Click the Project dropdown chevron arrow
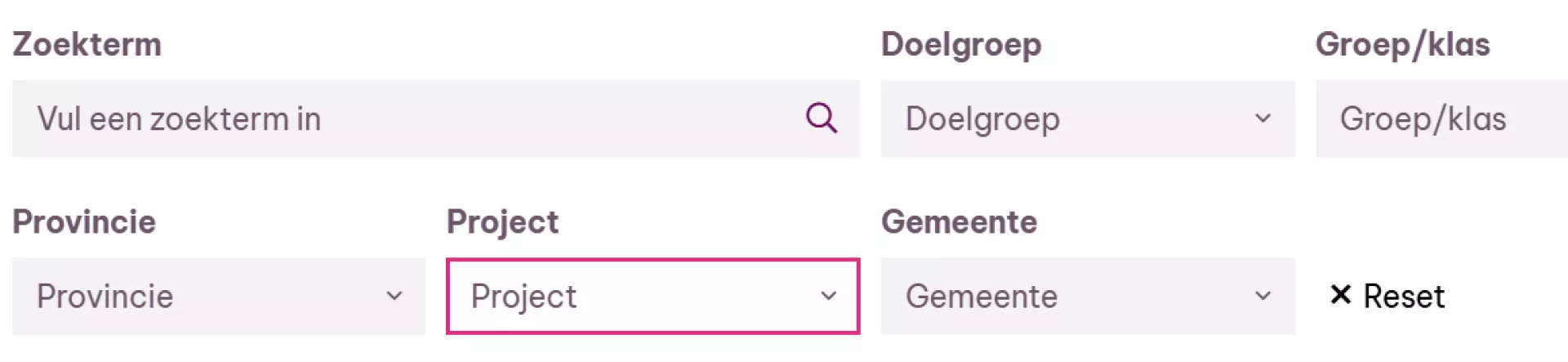This screenshot has height=362, width=1568. [828, 296]
